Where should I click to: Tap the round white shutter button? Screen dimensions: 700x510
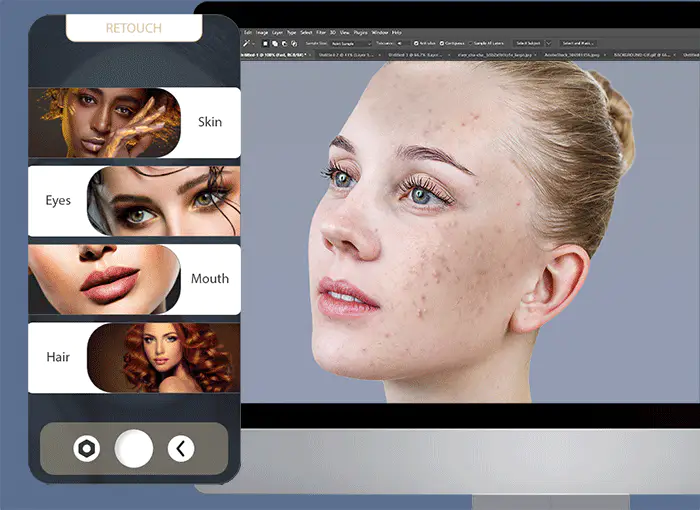(x=134, y=448)
